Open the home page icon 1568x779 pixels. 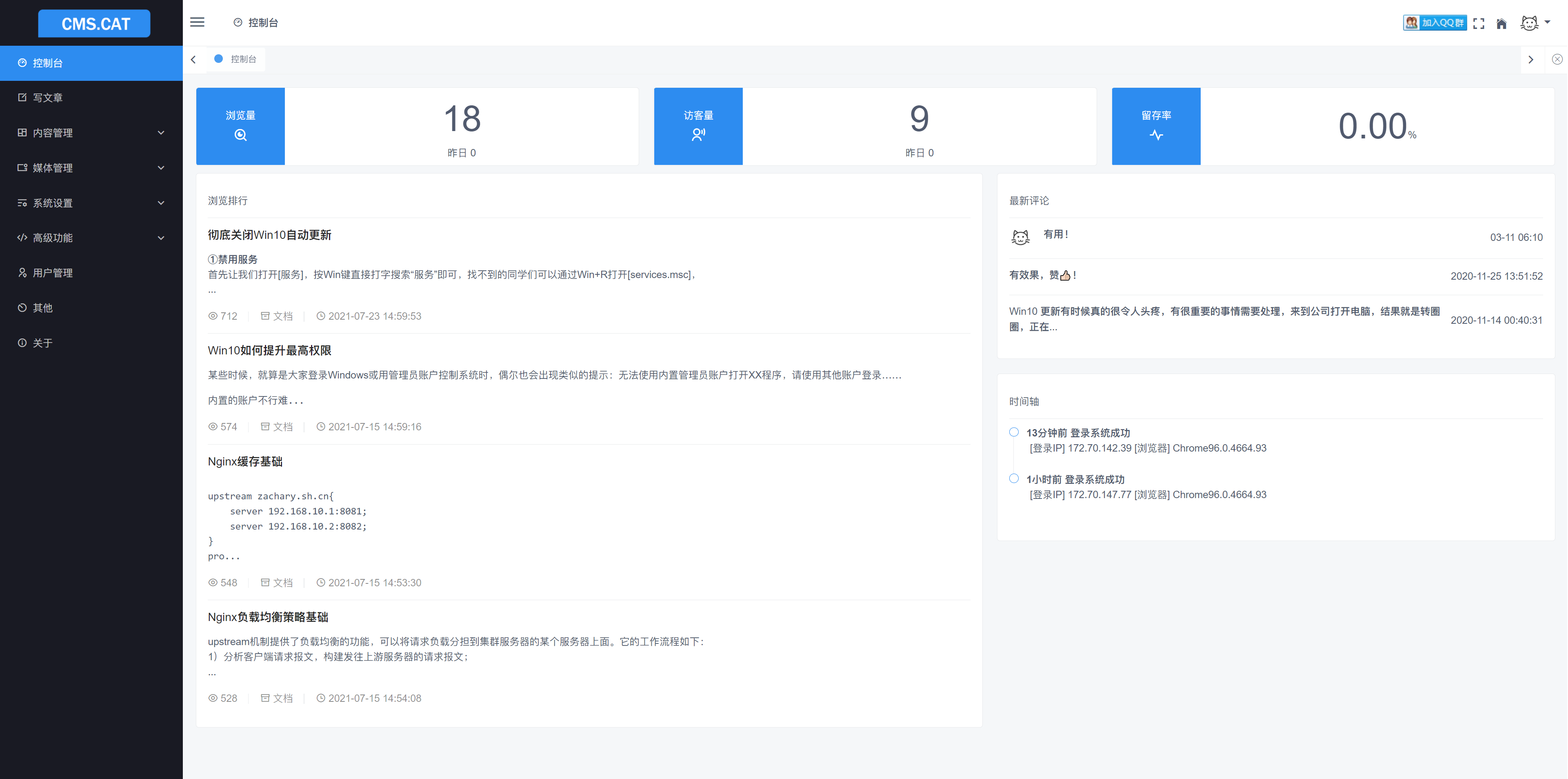(x=1501, y=23)
